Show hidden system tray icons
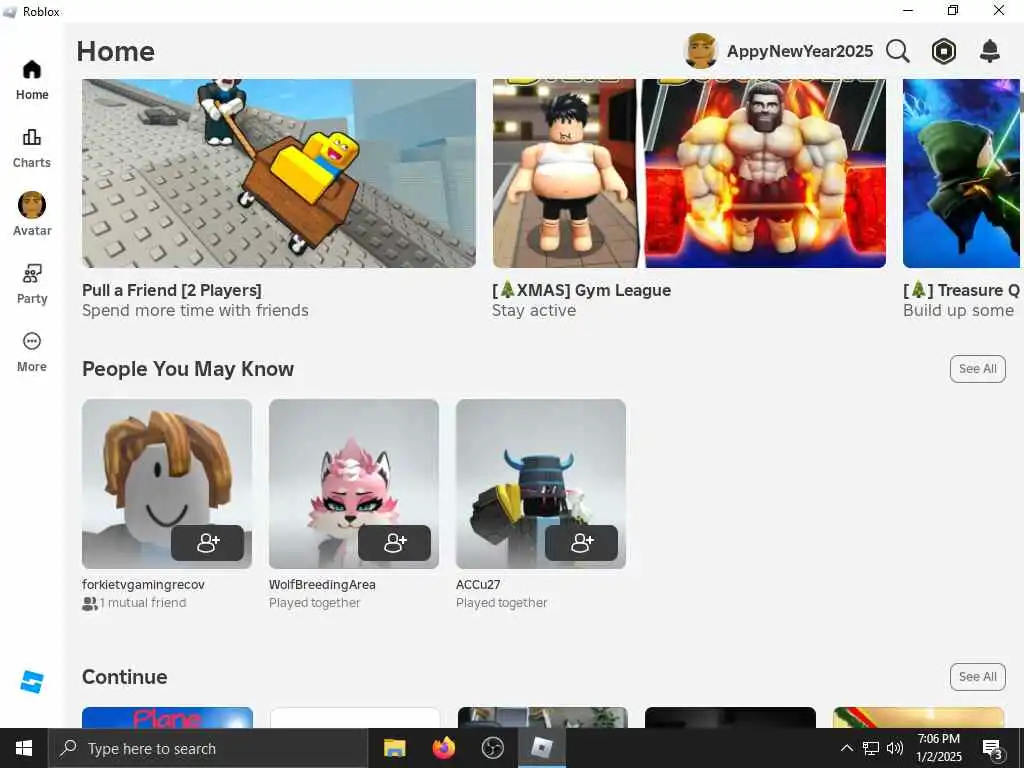Viewport: 1024px width, 768px height. tap(846, 748)
